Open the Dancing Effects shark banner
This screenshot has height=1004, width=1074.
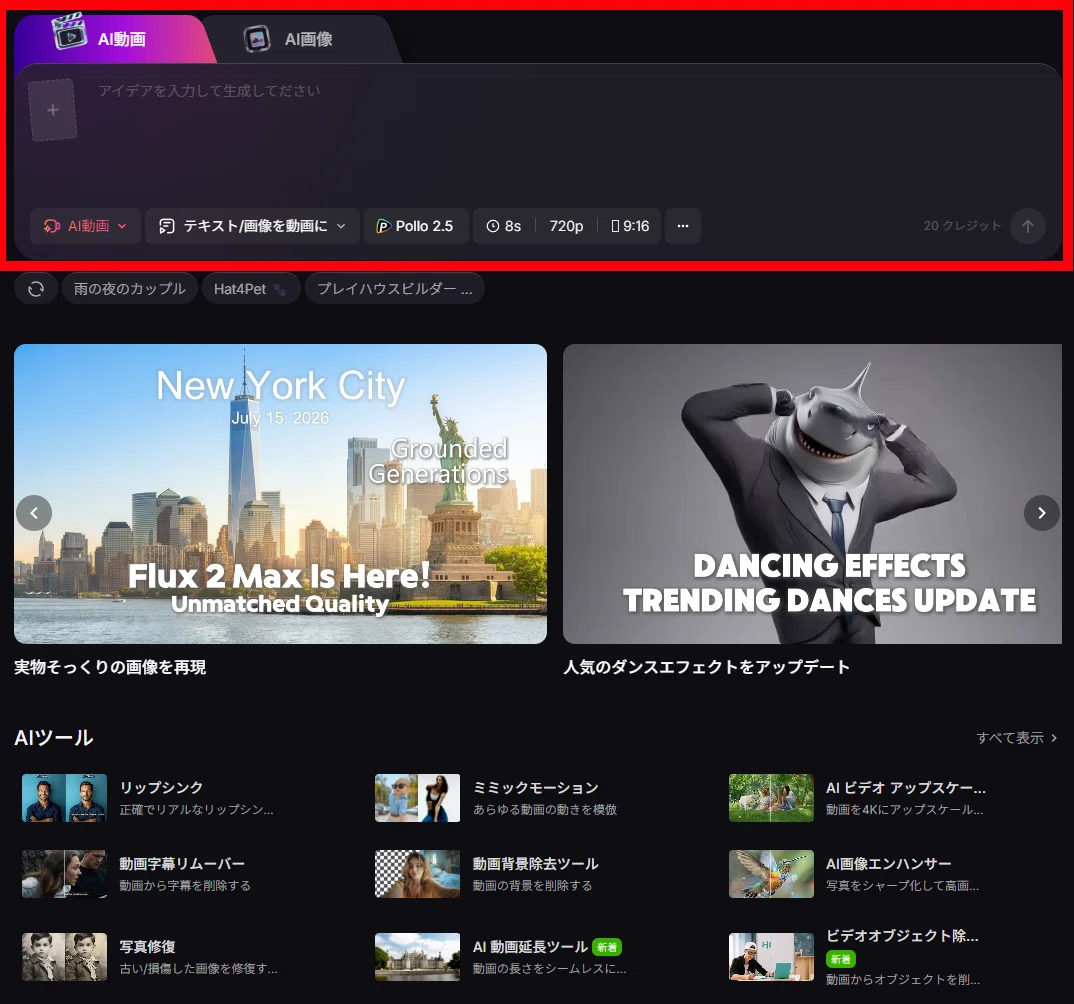(x=812, y=494)
